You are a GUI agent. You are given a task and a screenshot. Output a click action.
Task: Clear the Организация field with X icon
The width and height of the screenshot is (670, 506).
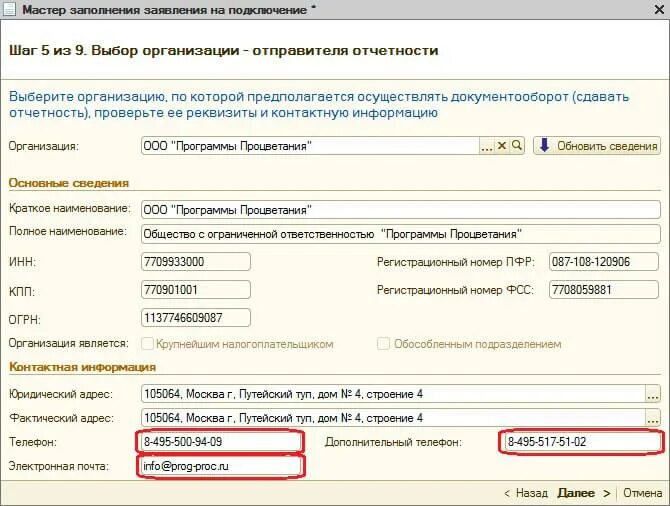[502, 146]
